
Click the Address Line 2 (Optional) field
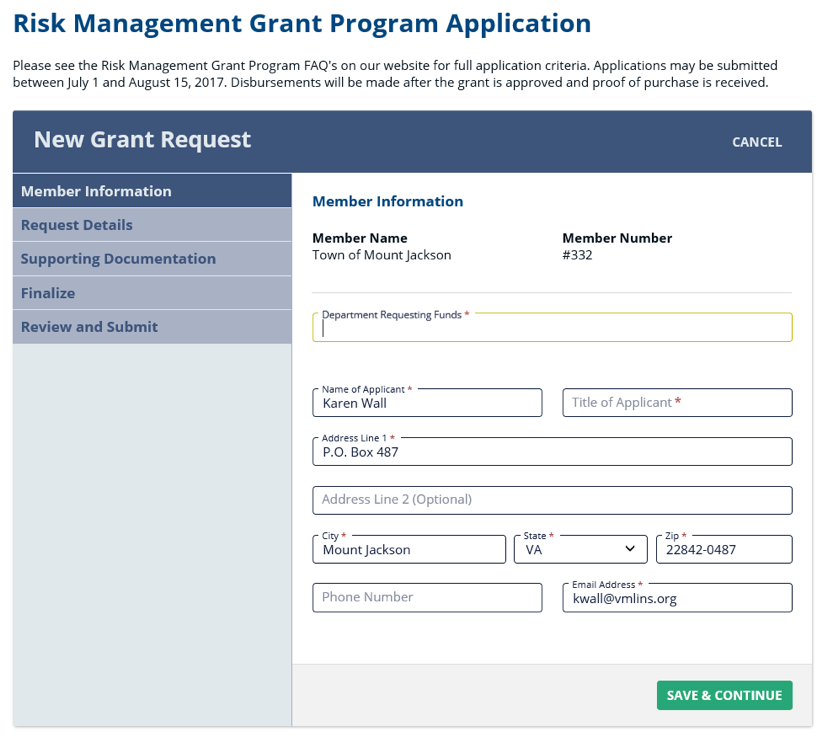pos(552,500)
